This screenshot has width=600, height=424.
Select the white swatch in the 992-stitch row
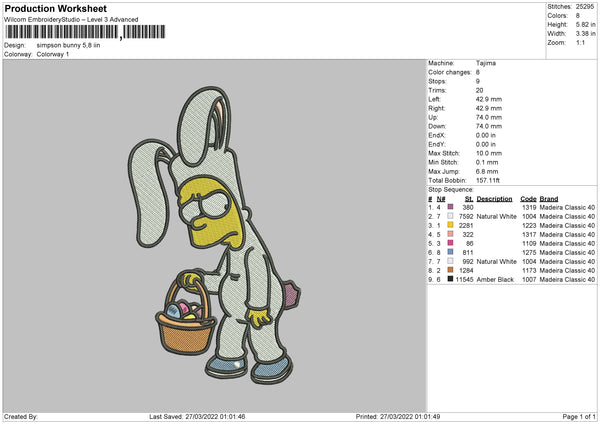450,261
